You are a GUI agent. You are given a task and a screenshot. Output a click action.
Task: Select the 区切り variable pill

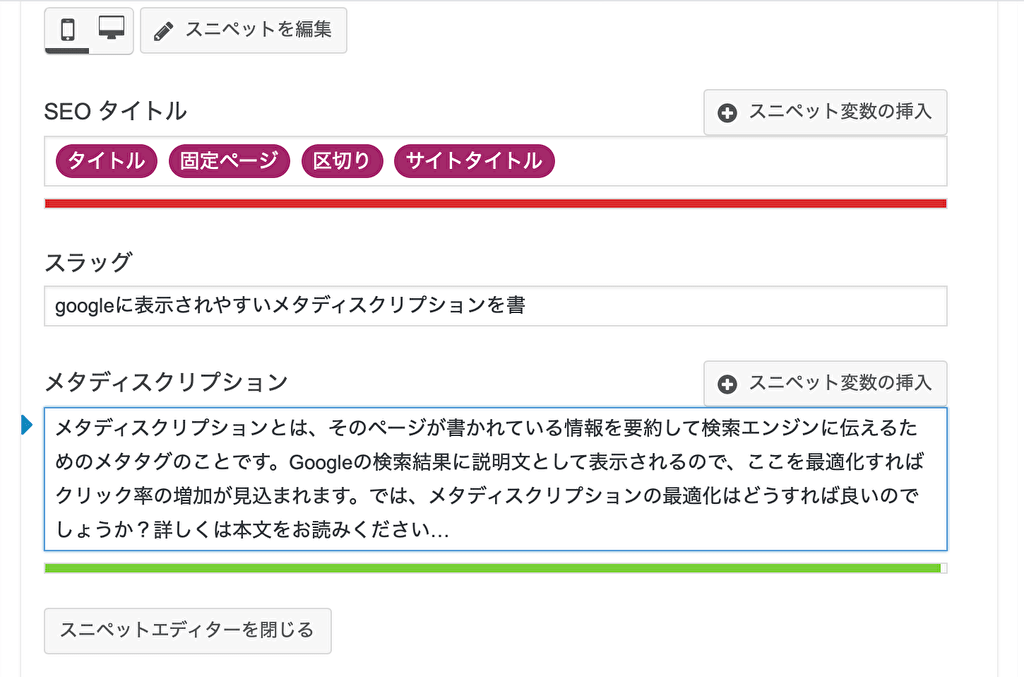[x=342, y=160]
